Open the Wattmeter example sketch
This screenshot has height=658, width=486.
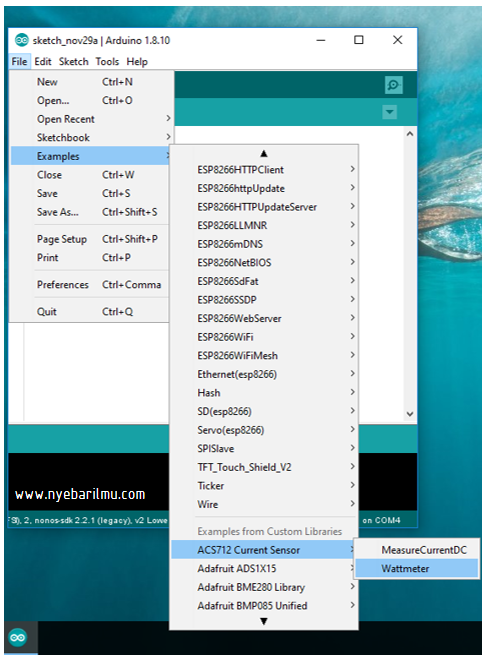417,569
